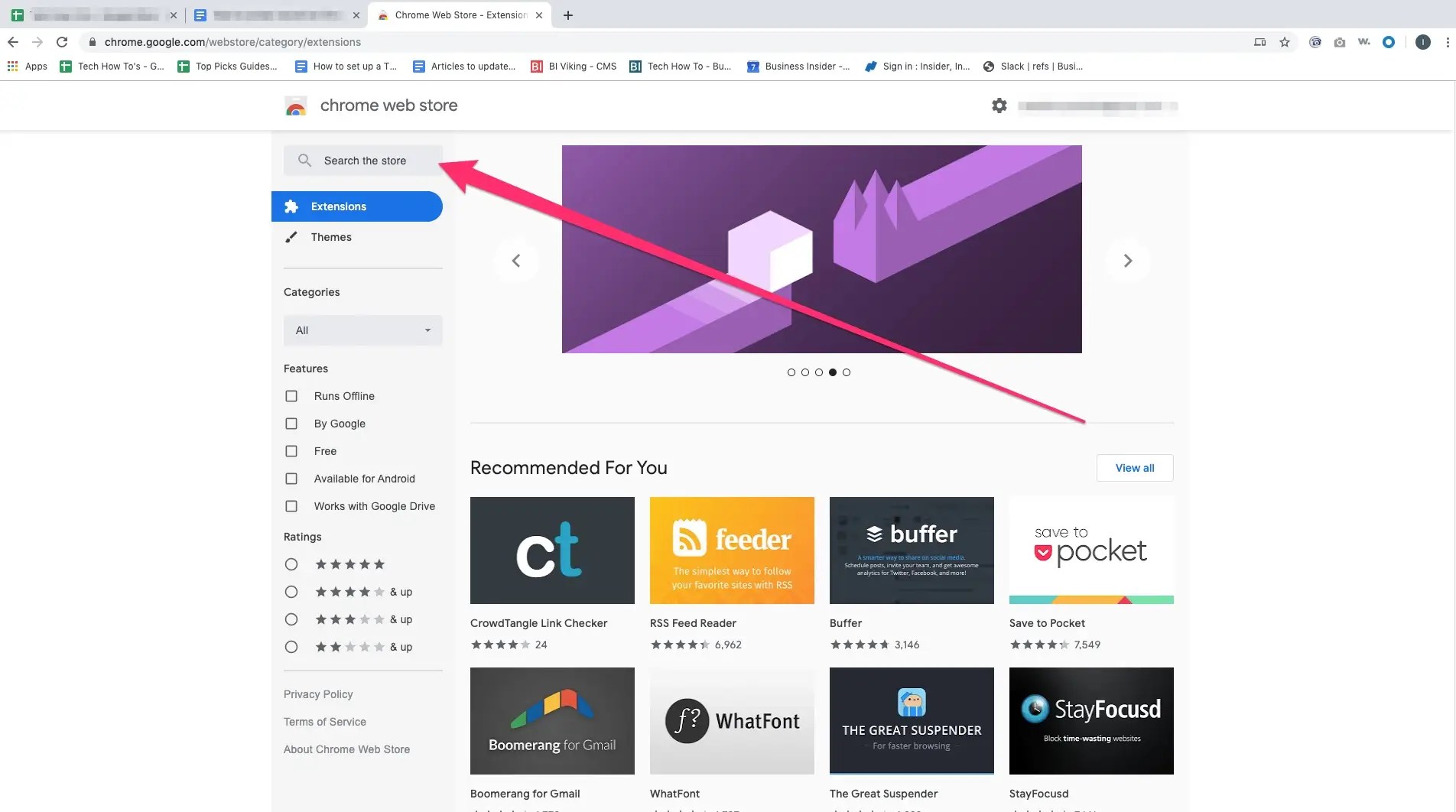Screen dimensions: 1456x812
Task: Open How to set up a T... bookmark
Action: [346, 67]
